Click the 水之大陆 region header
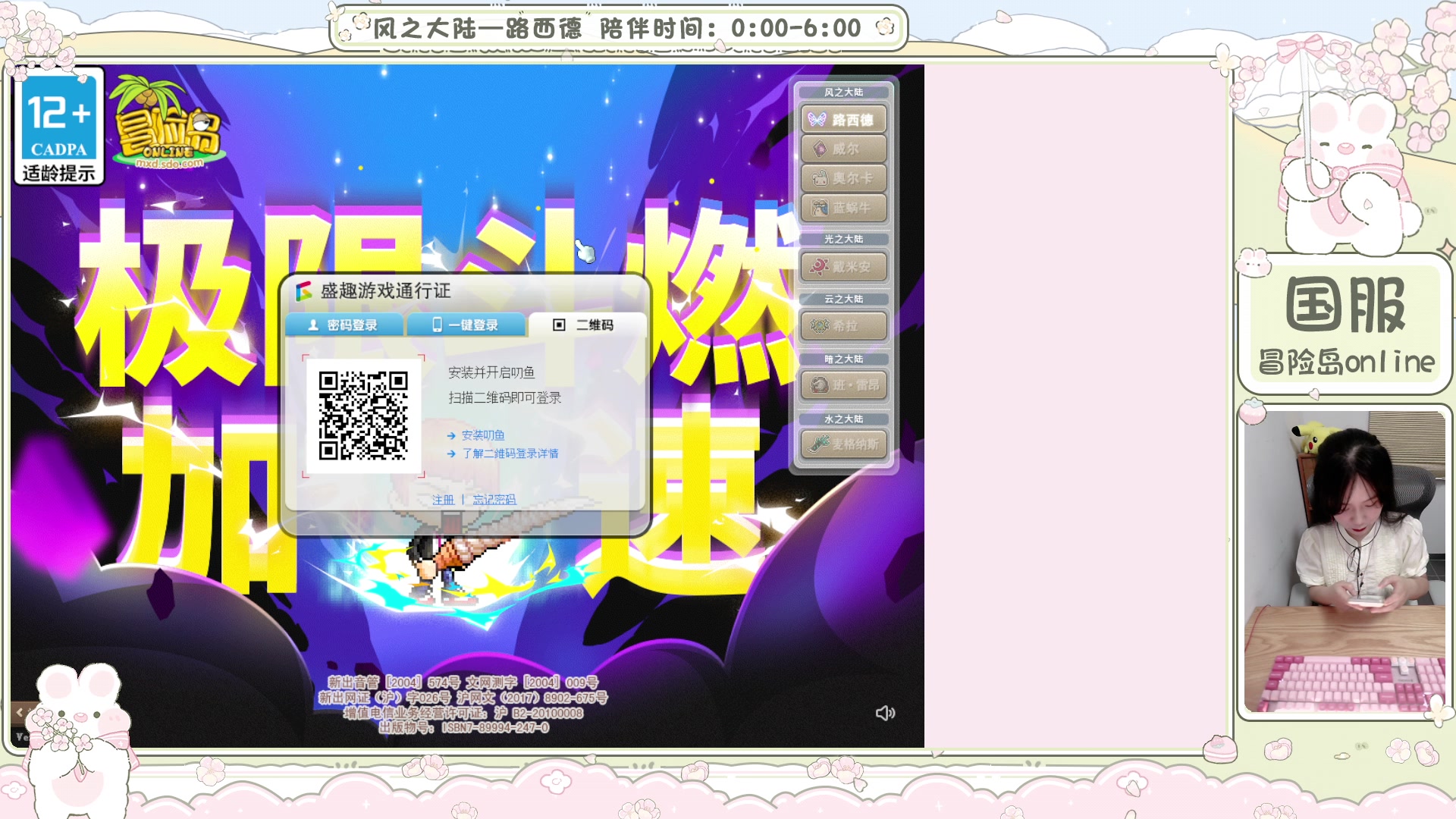 click(843, 419)
